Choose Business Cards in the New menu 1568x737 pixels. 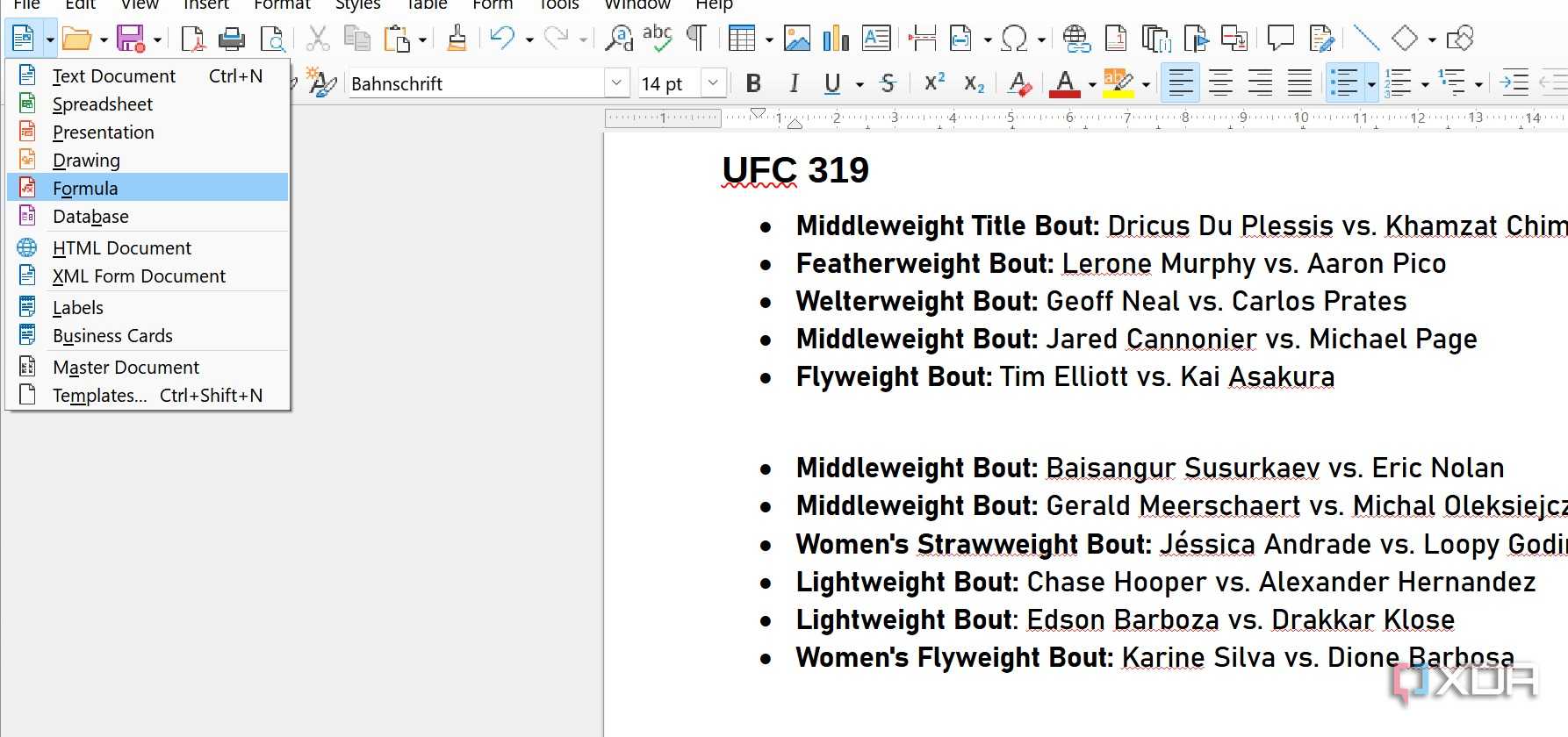147,335
